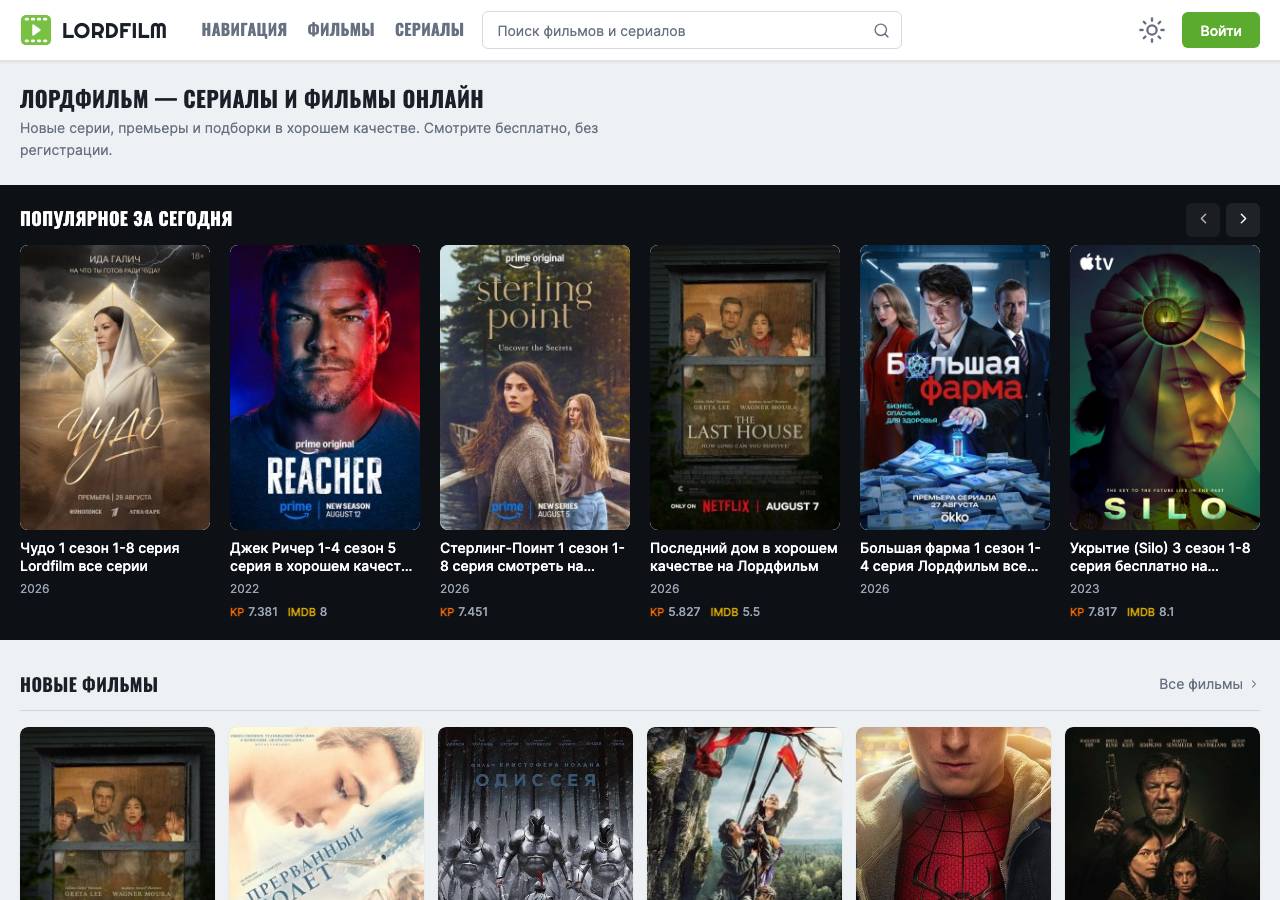Click title link Джек Ричер 1-4 сезон
This screenshot has width=1280, height=900.
321,557
